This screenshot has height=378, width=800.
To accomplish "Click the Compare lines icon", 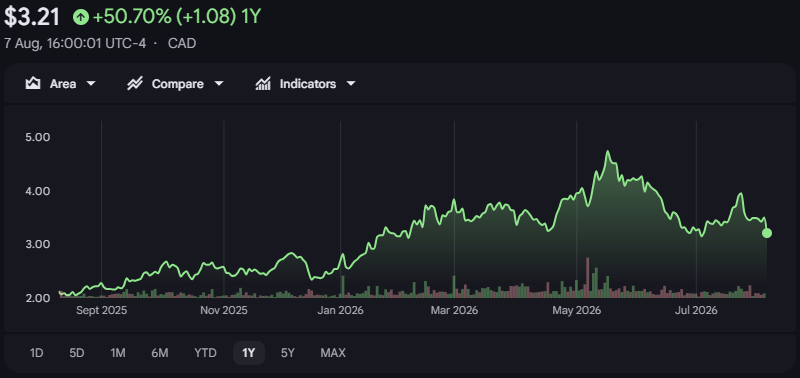I will (x=135, y=84).
